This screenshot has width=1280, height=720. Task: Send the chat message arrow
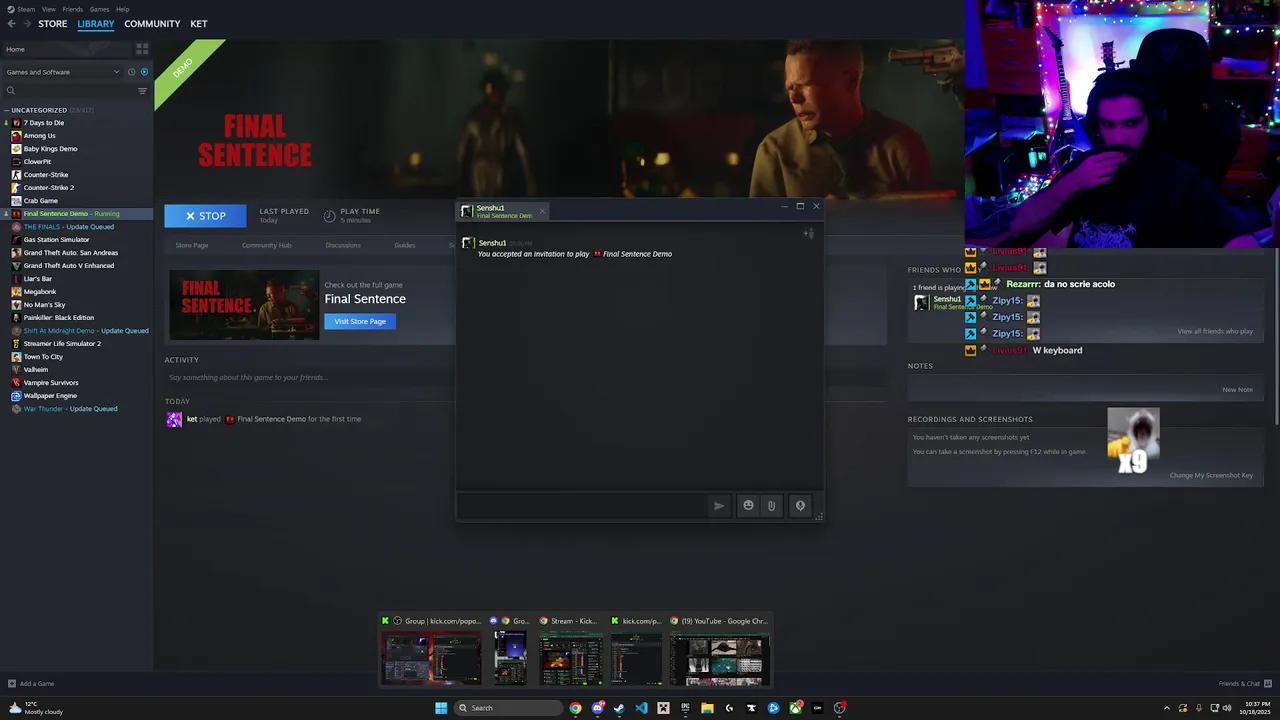click(x=718, y=506)
